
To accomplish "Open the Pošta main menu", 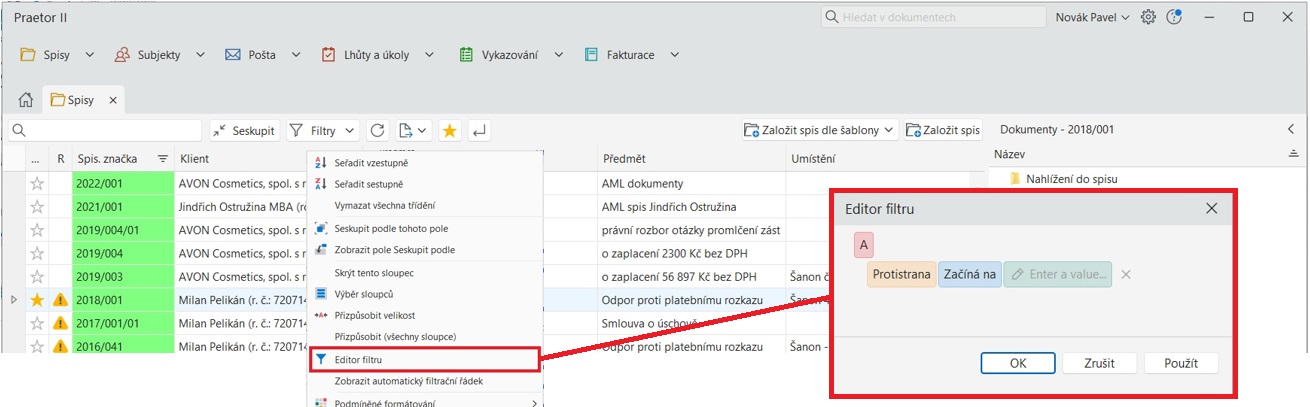I will pos(262,55).
